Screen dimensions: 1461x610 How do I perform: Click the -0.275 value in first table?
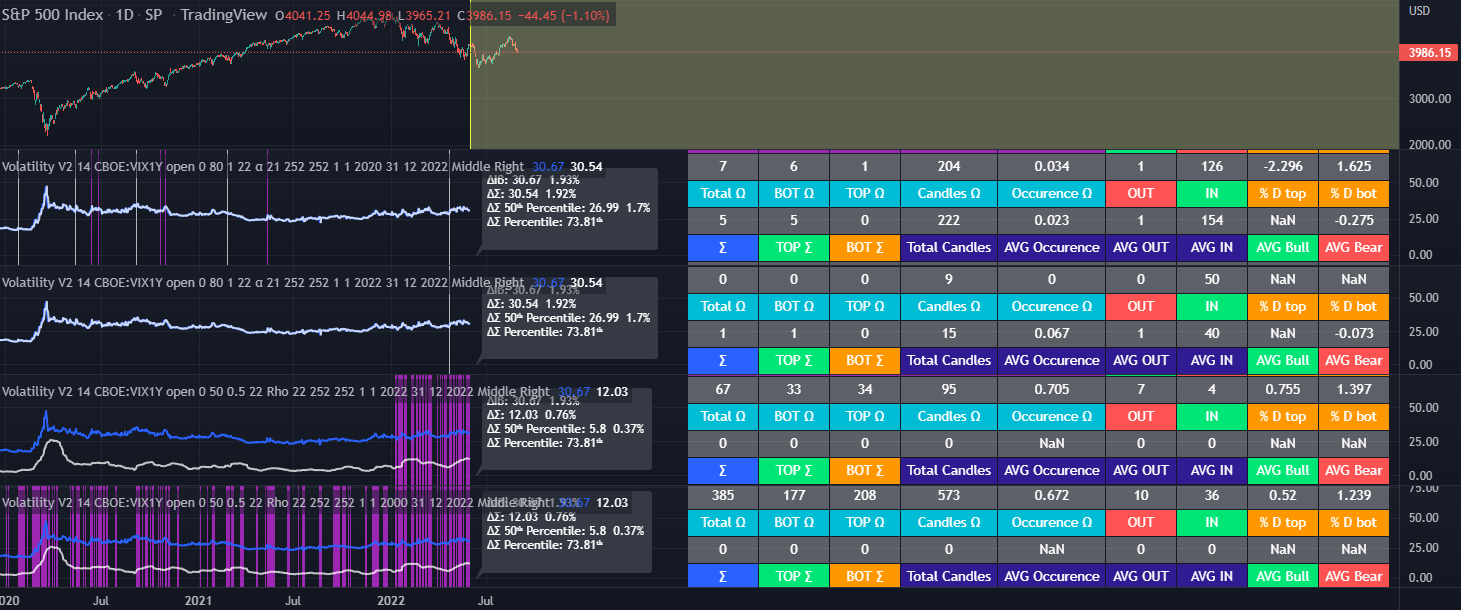(x=1353, y=220)
